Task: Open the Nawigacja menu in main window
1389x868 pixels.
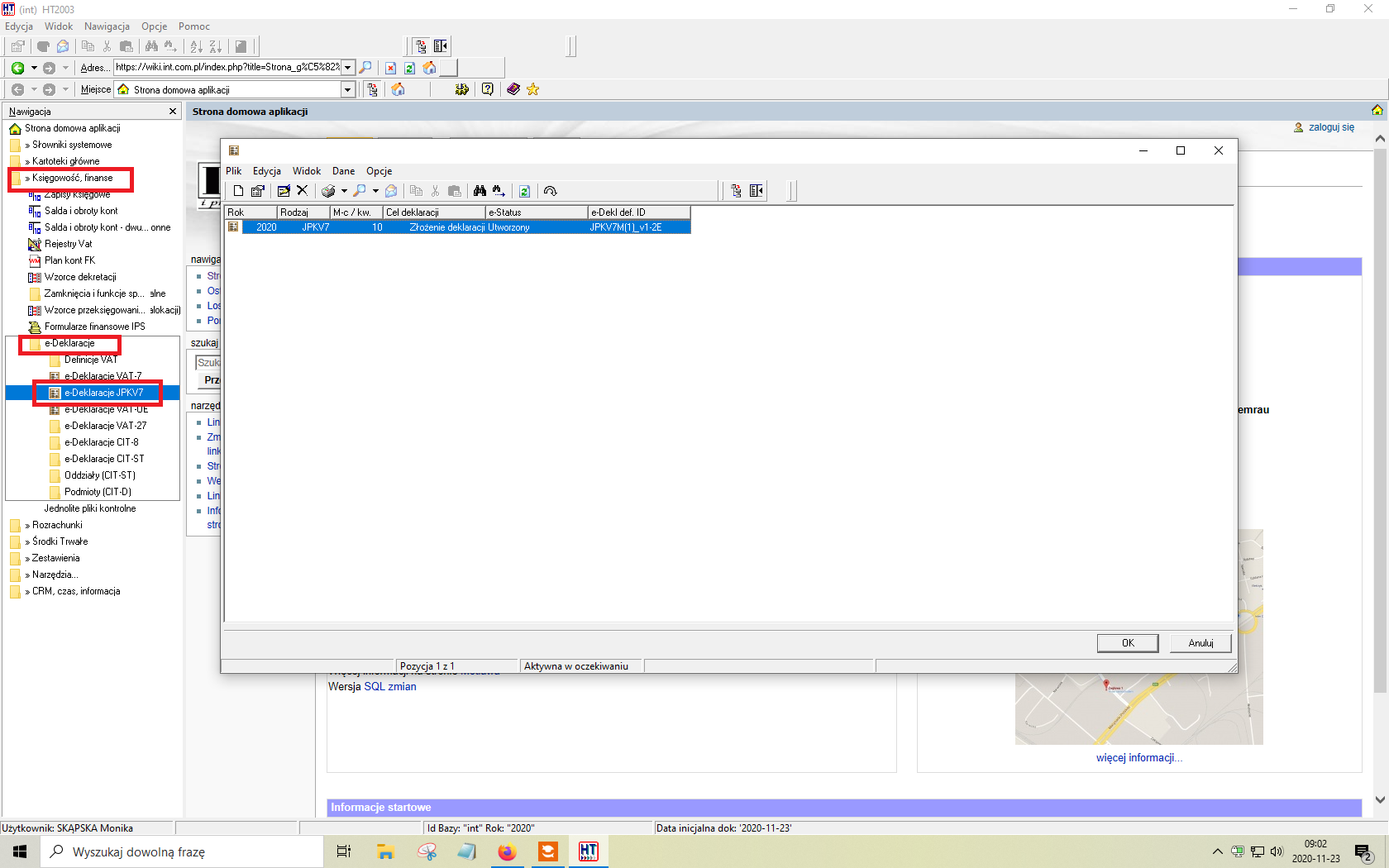Action: [107, 26]
